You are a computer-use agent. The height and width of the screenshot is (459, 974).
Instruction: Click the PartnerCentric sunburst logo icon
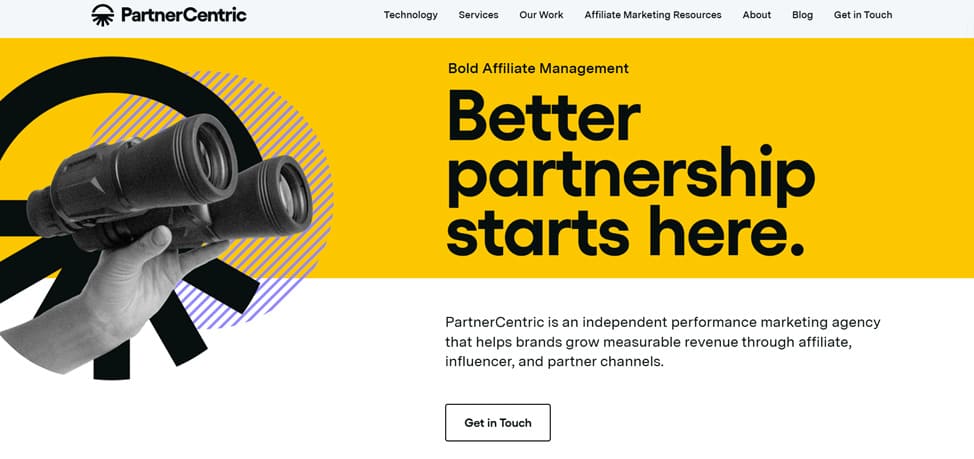[102, 14]
